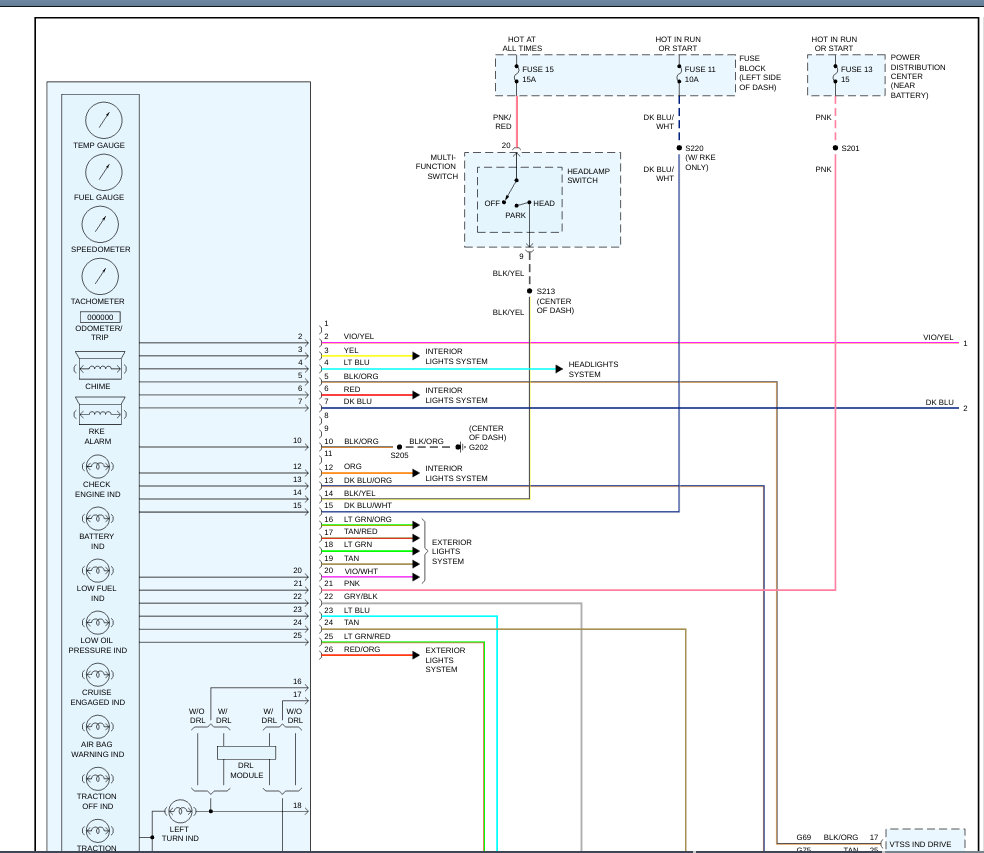Select the tachometer gauge symbol

tap(99, 277)
